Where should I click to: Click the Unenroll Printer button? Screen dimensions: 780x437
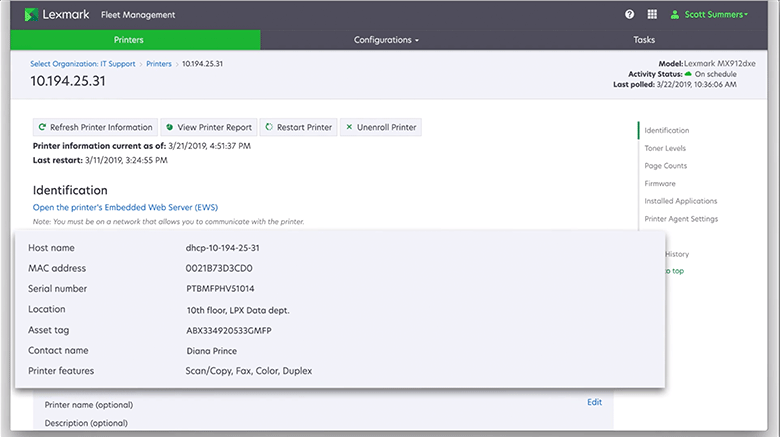click(380, 127)
